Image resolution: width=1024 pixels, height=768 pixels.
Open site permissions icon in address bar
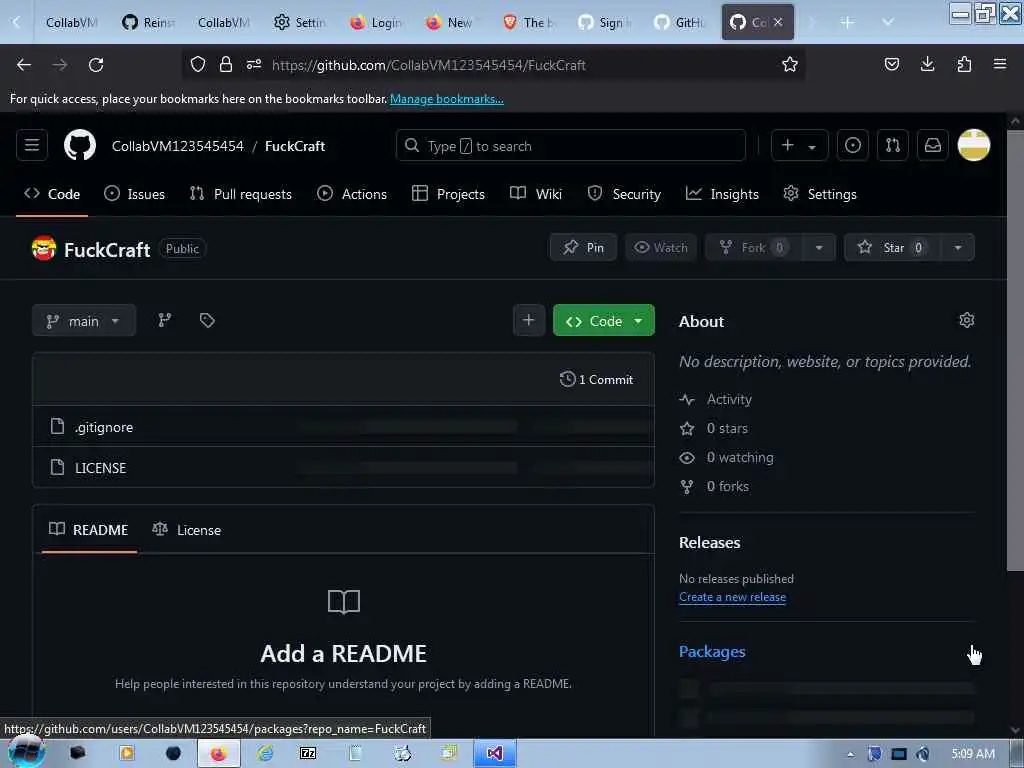(253, 64)
